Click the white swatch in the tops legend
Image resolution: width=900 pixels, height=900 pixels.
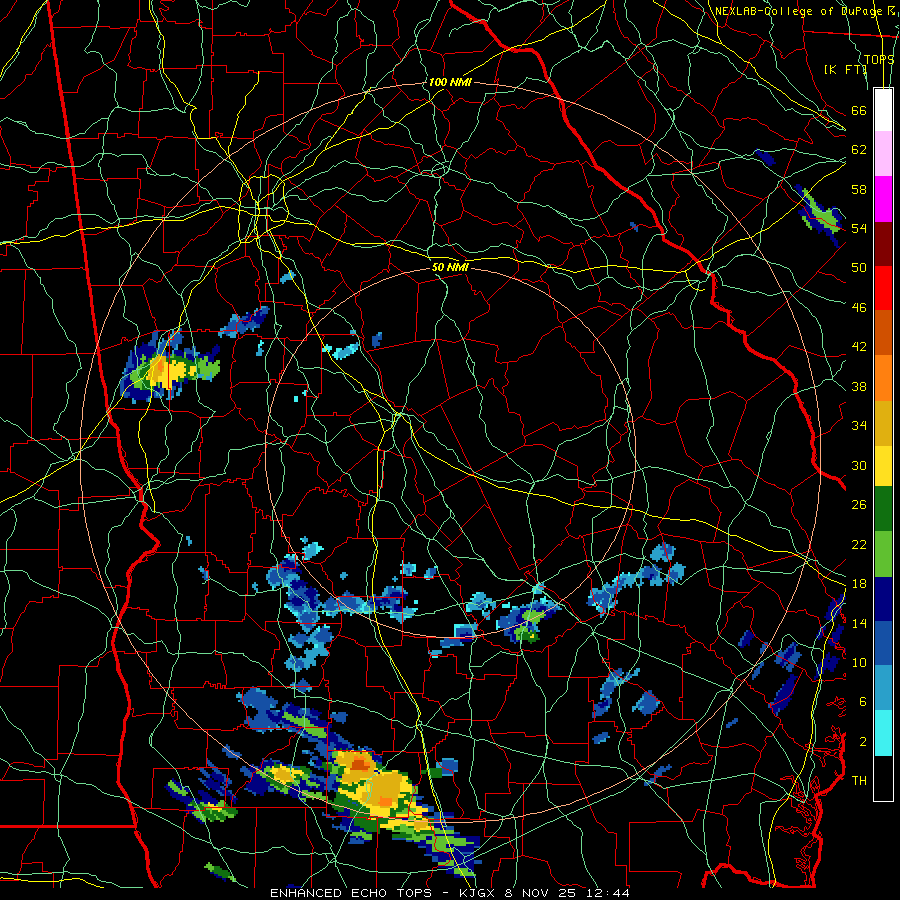pos(883,110)
